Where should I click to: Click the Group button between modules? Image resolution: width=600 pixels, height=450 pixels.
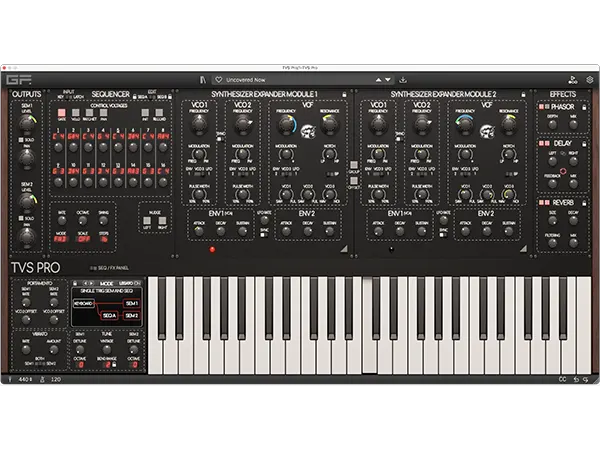[354, 165]
